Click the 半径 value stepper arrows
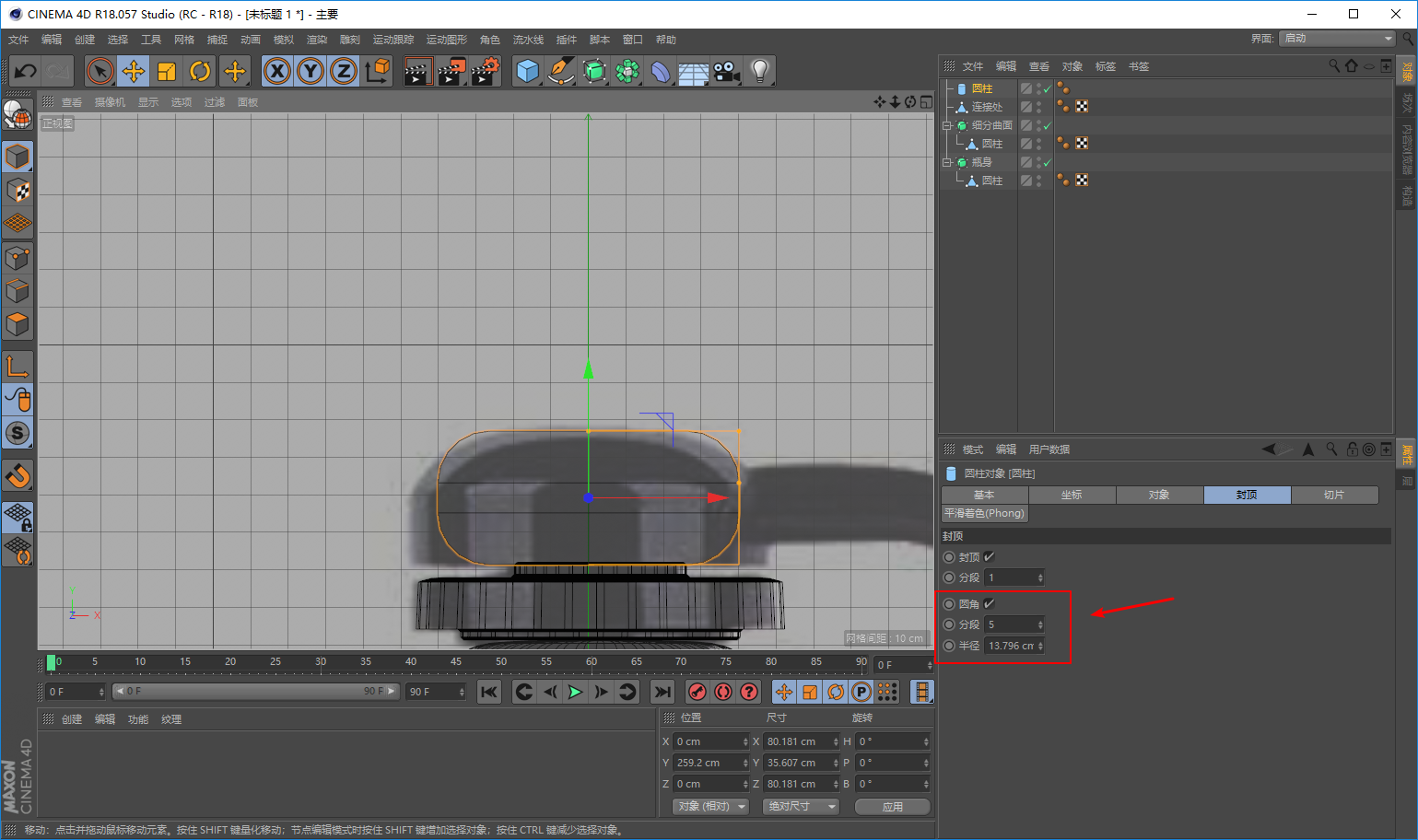This screenshot has height=840, width=1418. click(x=1040, y=646)
